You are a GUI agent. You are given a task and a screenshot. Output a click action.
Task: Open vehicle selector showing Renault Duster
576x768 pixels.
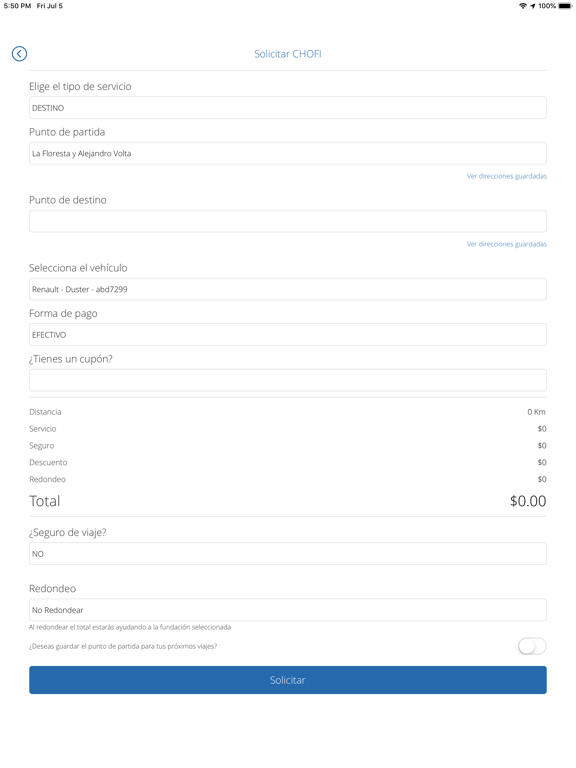(x=288, y=289)
